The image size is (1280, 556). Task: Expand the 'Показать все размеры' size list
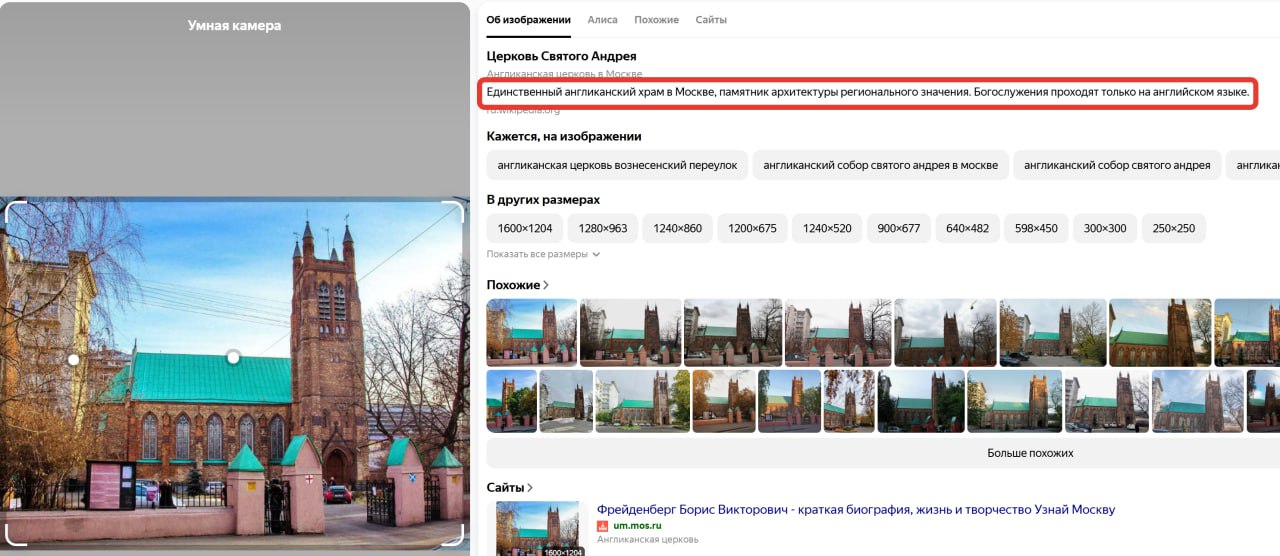point(543,254)
